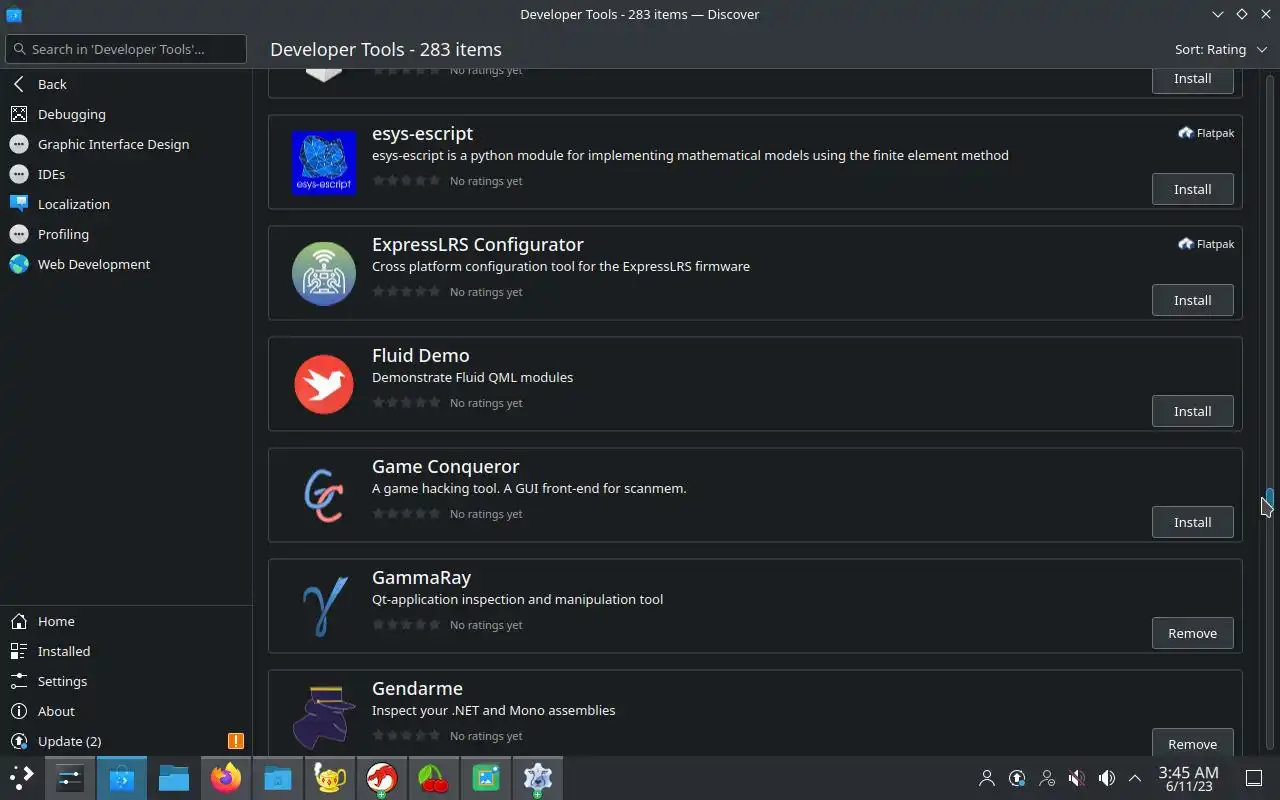Click the IDEs category icon
Image resolution: width=1280 pixels, height=800 pixels.
(x=19, y=174)
